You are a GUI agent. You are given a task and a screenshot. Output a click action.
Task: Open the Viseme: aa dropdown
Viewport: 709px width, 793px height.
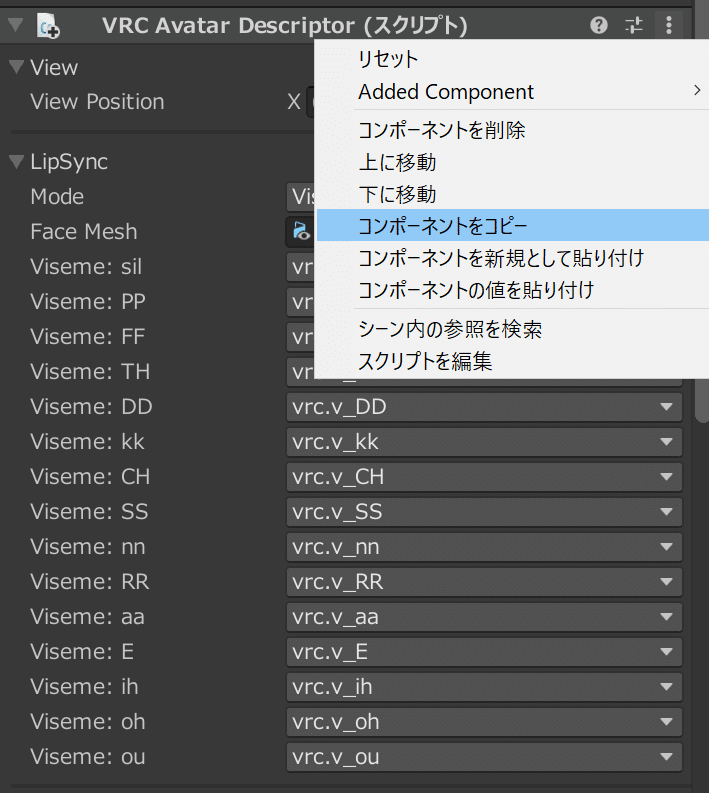pos(484,616)
